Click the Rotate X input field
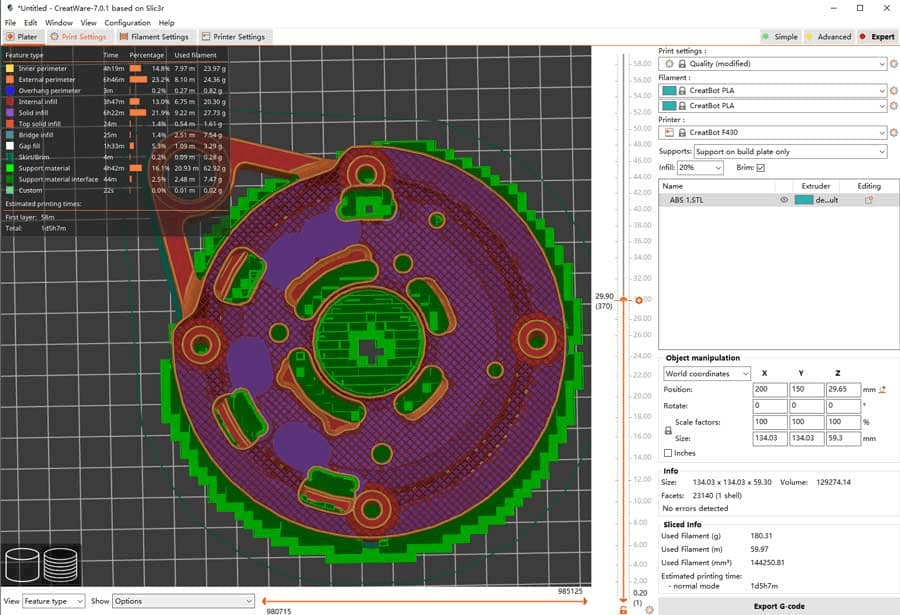 click(770, 405)
